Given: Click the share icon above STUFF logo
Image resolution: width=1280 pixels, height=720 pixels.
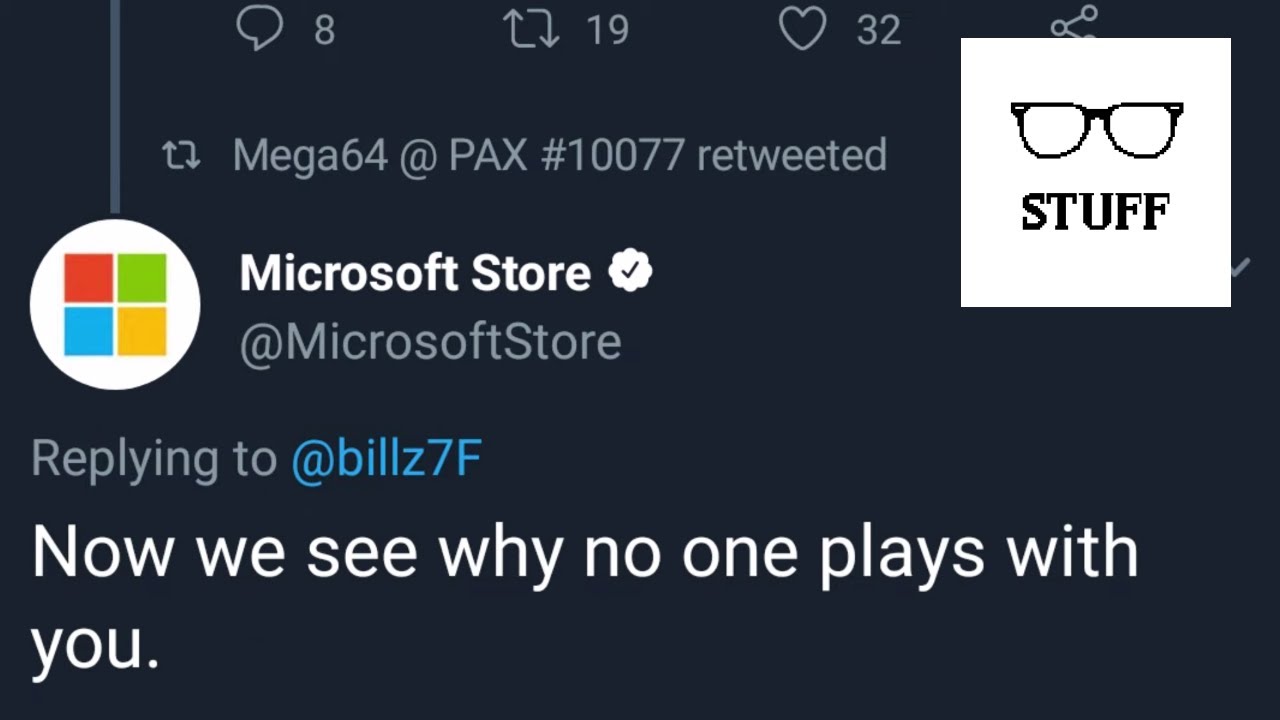Looking at the screenshot, I should coord(1075,22).
